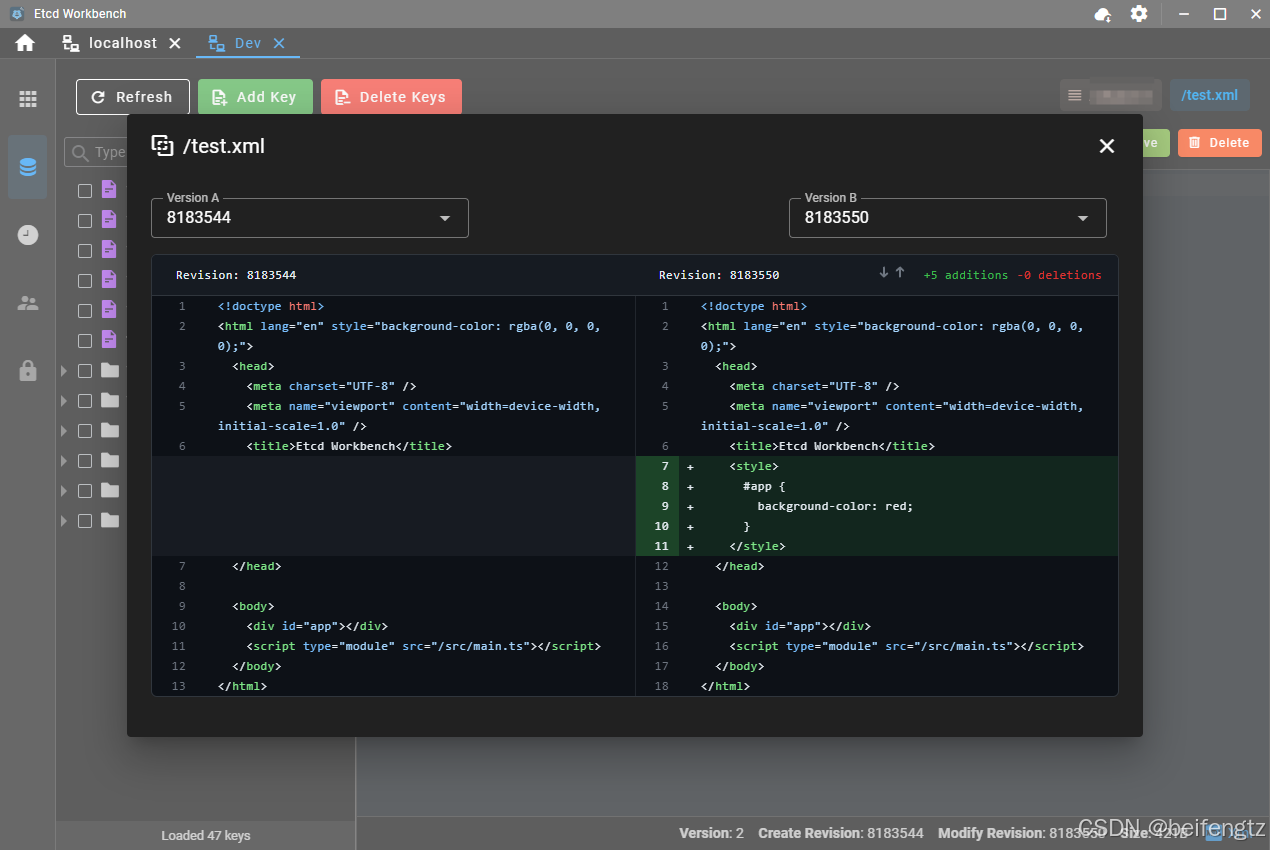Click the partially hidden green Save button
Screen dimensions: 1270x850
tap(1155, 143)
